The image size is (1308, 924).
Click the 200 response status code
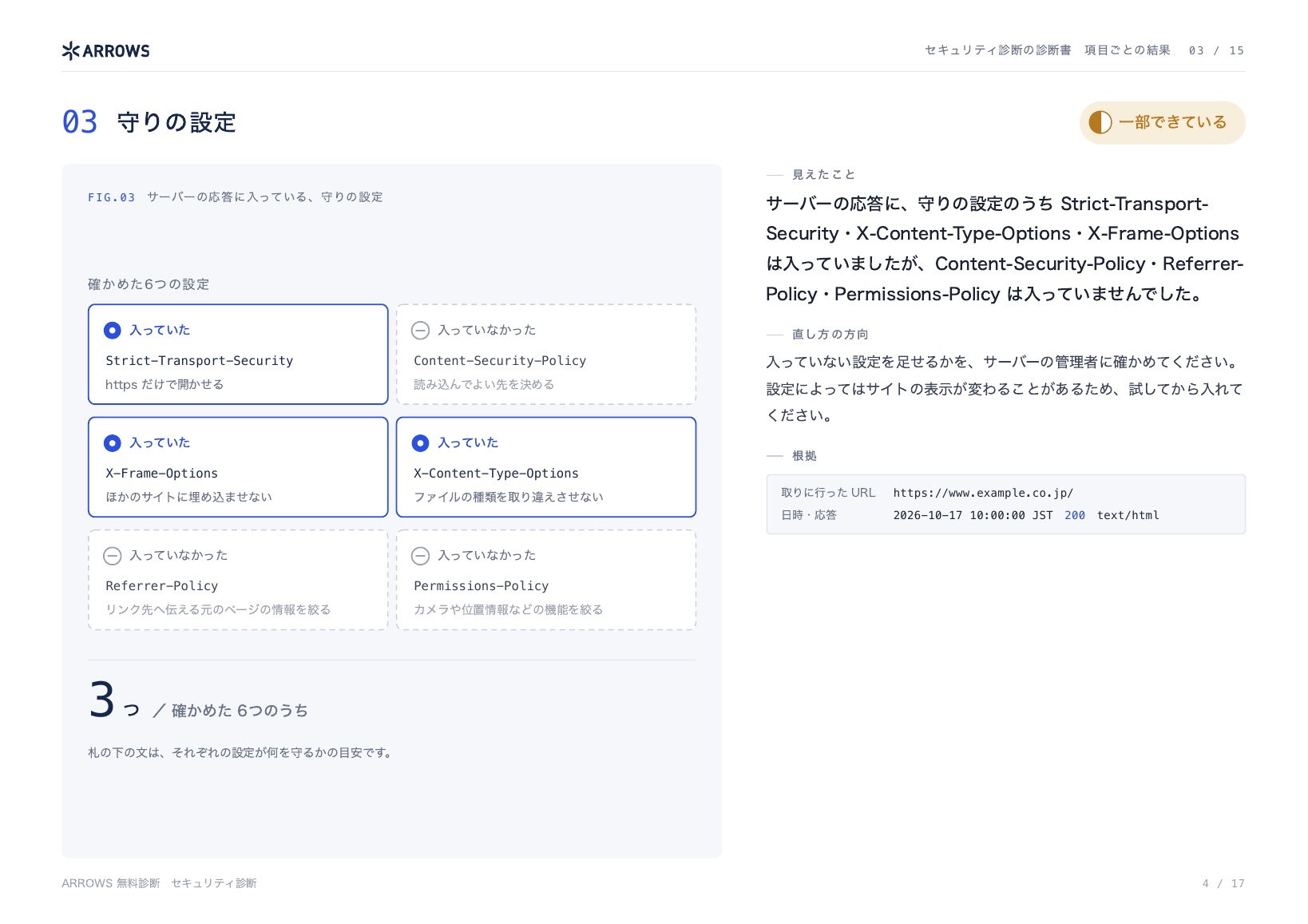point(1075,515)
